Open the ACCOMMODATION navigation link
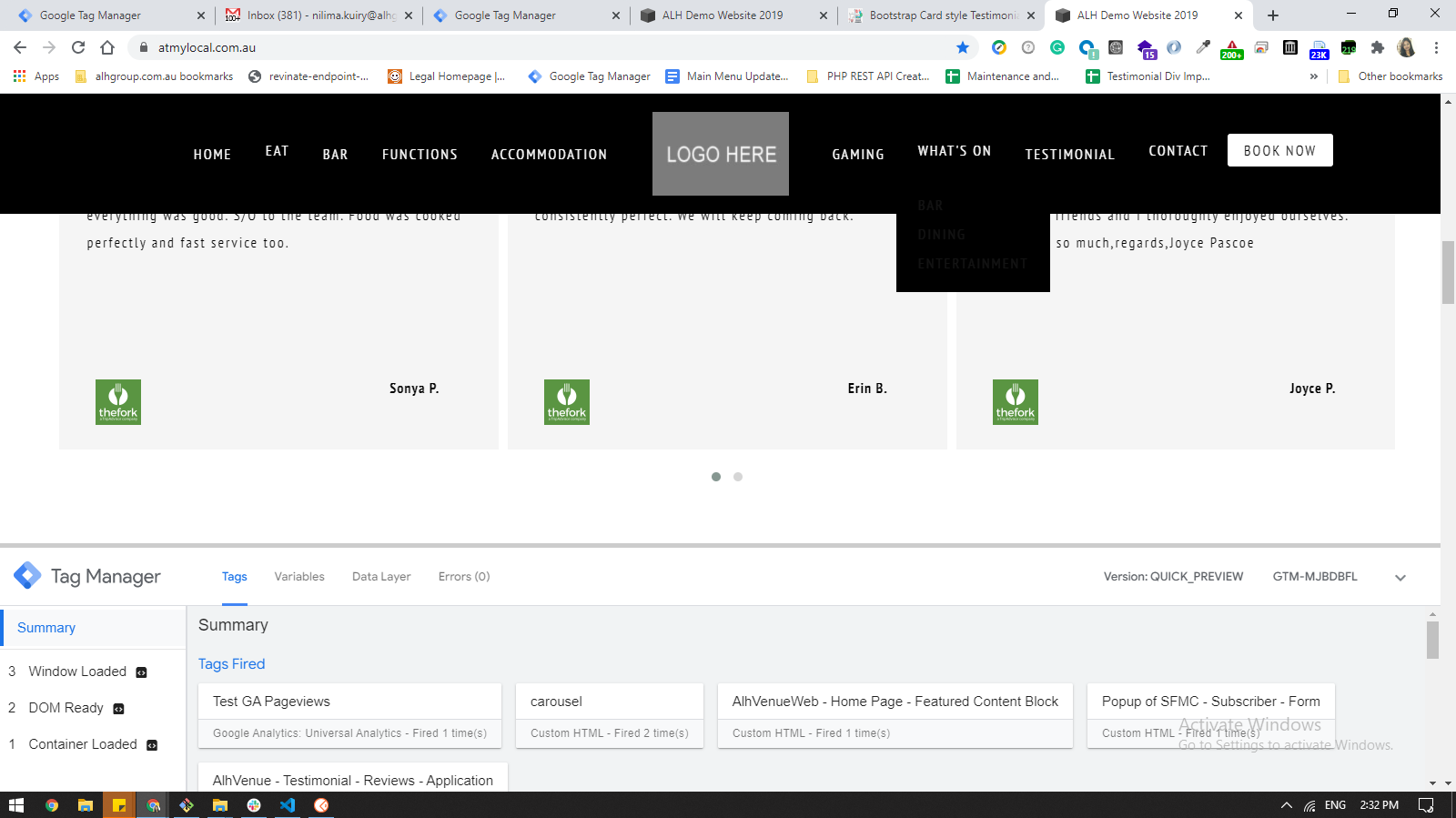 549,155
